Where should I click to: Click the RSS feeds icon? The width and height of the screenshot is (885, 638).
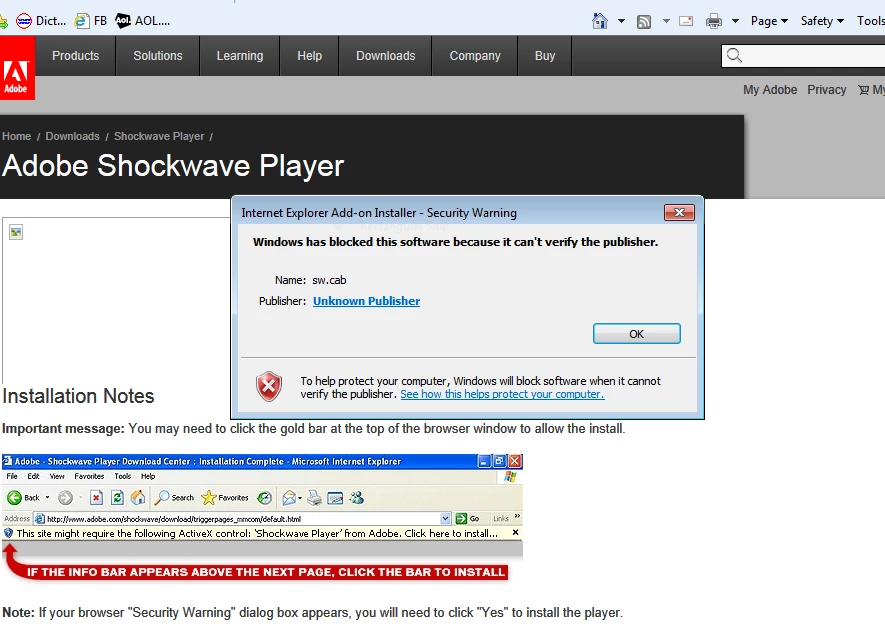644,21
